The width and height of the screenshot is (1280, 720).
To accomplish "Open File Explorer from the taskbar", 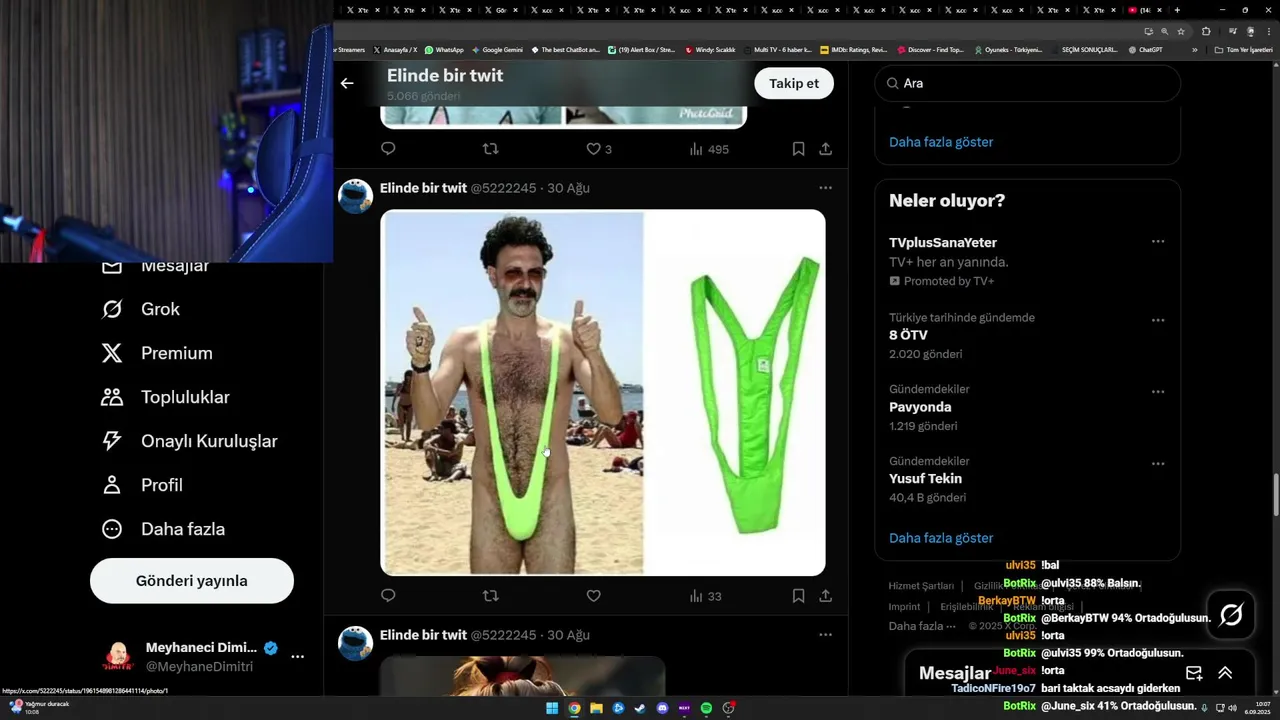I will coord(596,709).
